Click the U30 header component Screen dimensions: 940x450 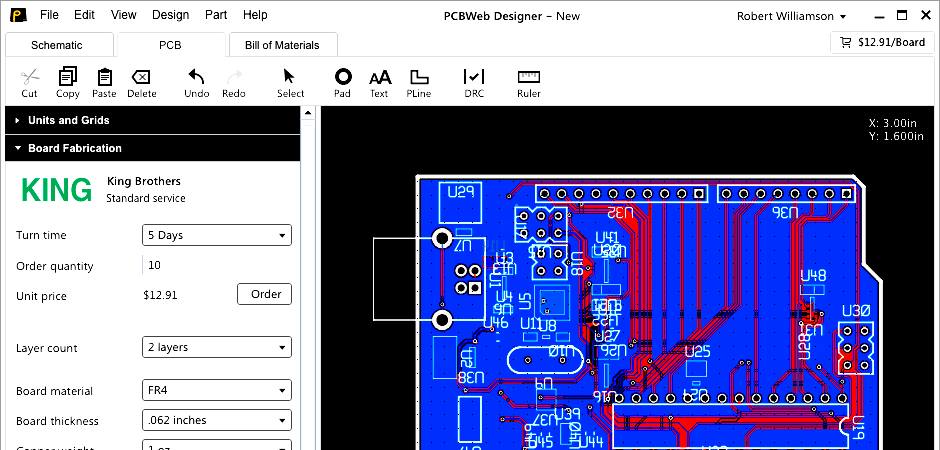click(x=855, y=348)
